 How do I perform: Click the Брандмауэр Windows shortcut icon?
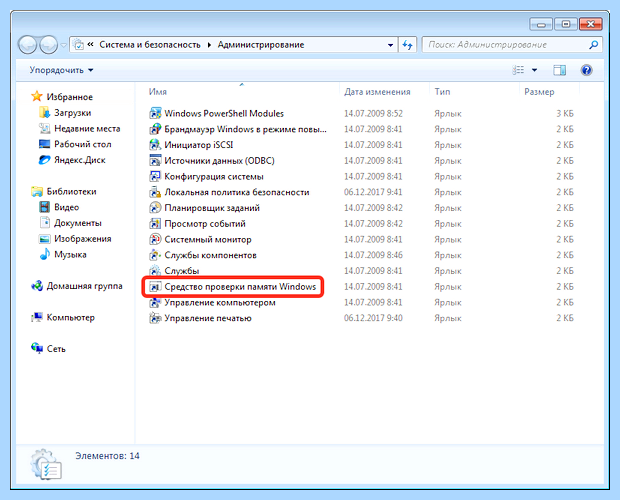pyautogui.click(x=155, y=129)
